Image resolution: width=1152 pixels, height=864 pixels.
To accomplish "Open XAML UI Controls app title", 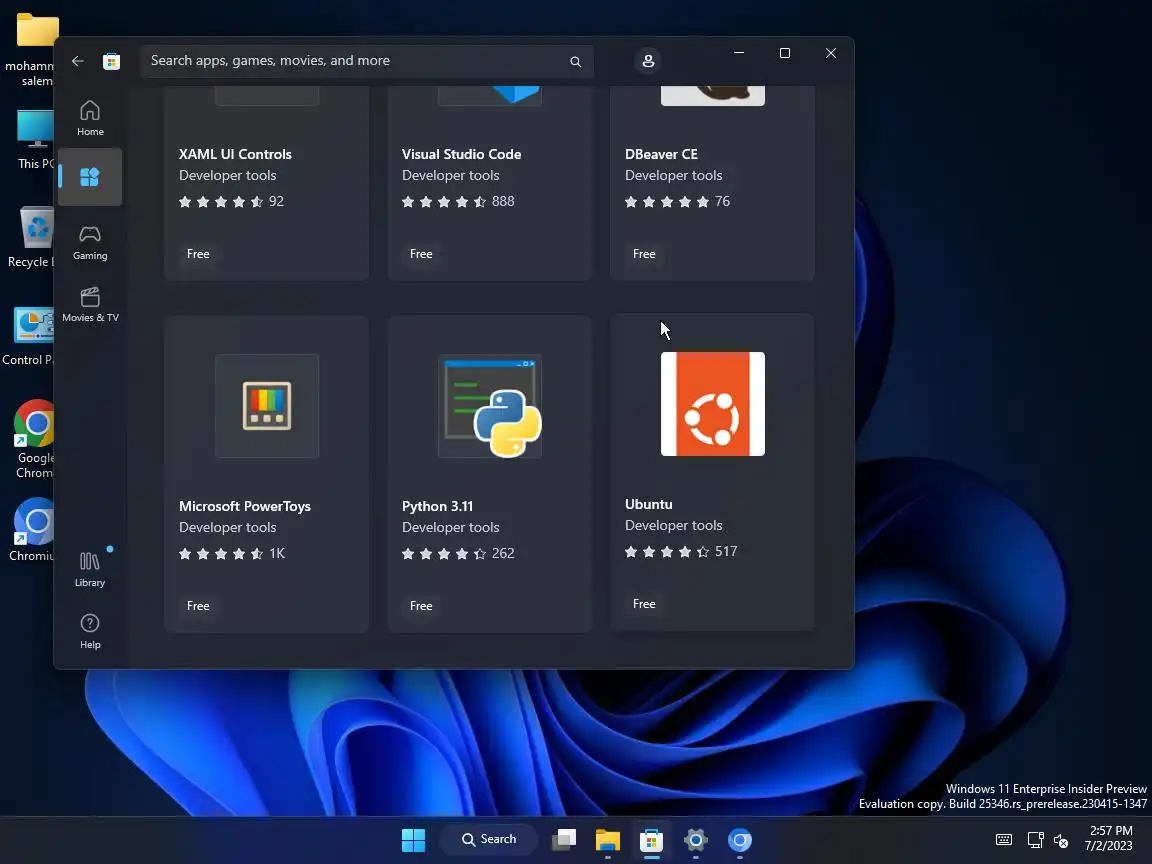I will coord(235,154).
